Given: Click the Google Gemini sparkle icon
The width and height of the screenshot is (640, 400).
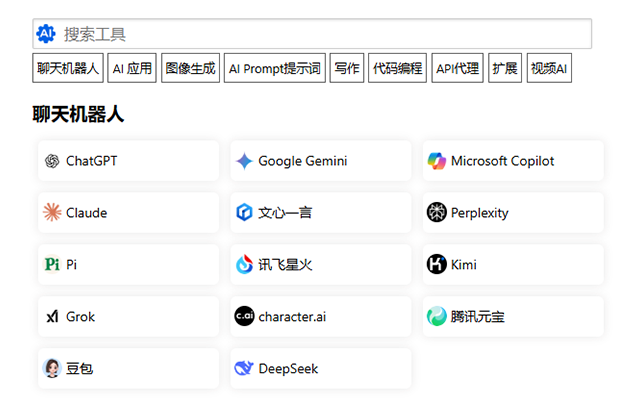Looking at the screenshot, I should click(244, 161).
